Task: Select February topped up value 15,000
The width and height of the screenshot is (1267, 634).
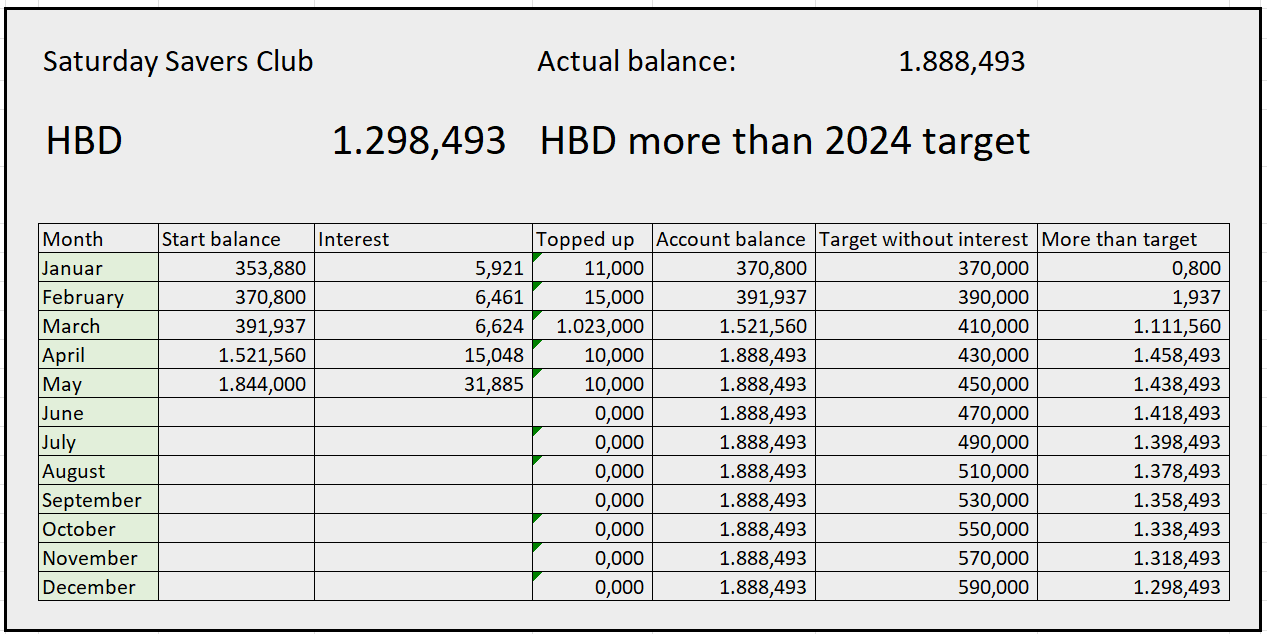Action: click(x=592, y=296)
